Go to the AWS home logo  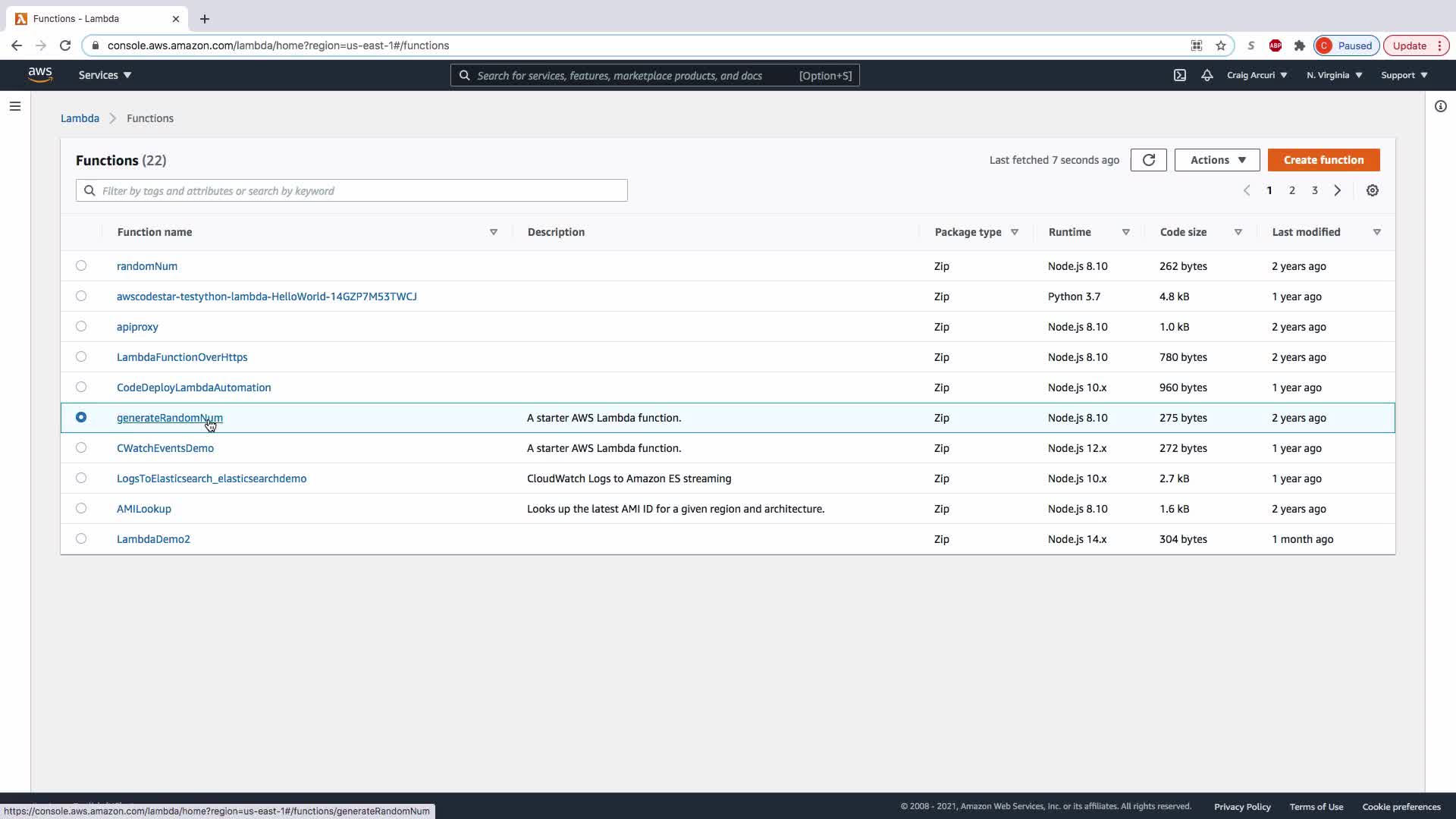click(40, 74)
